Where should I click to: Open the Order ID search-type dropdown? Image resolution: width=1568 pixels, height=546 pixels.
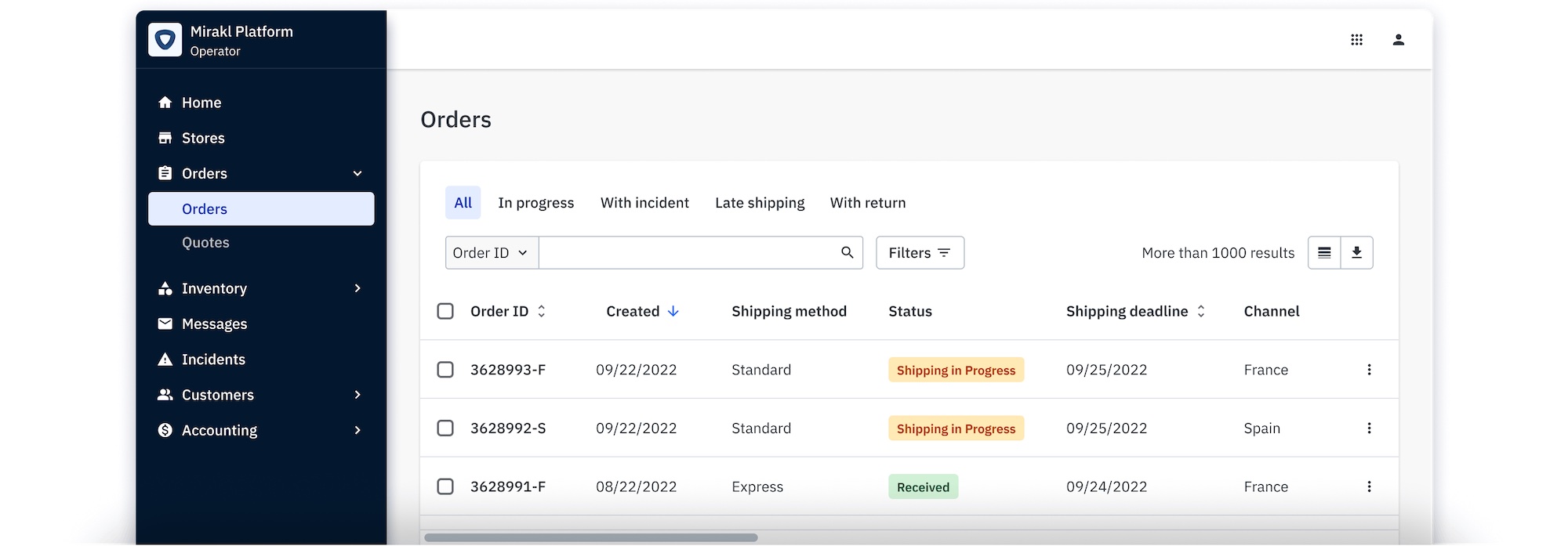pyautogui.click(x=492, y=252)
